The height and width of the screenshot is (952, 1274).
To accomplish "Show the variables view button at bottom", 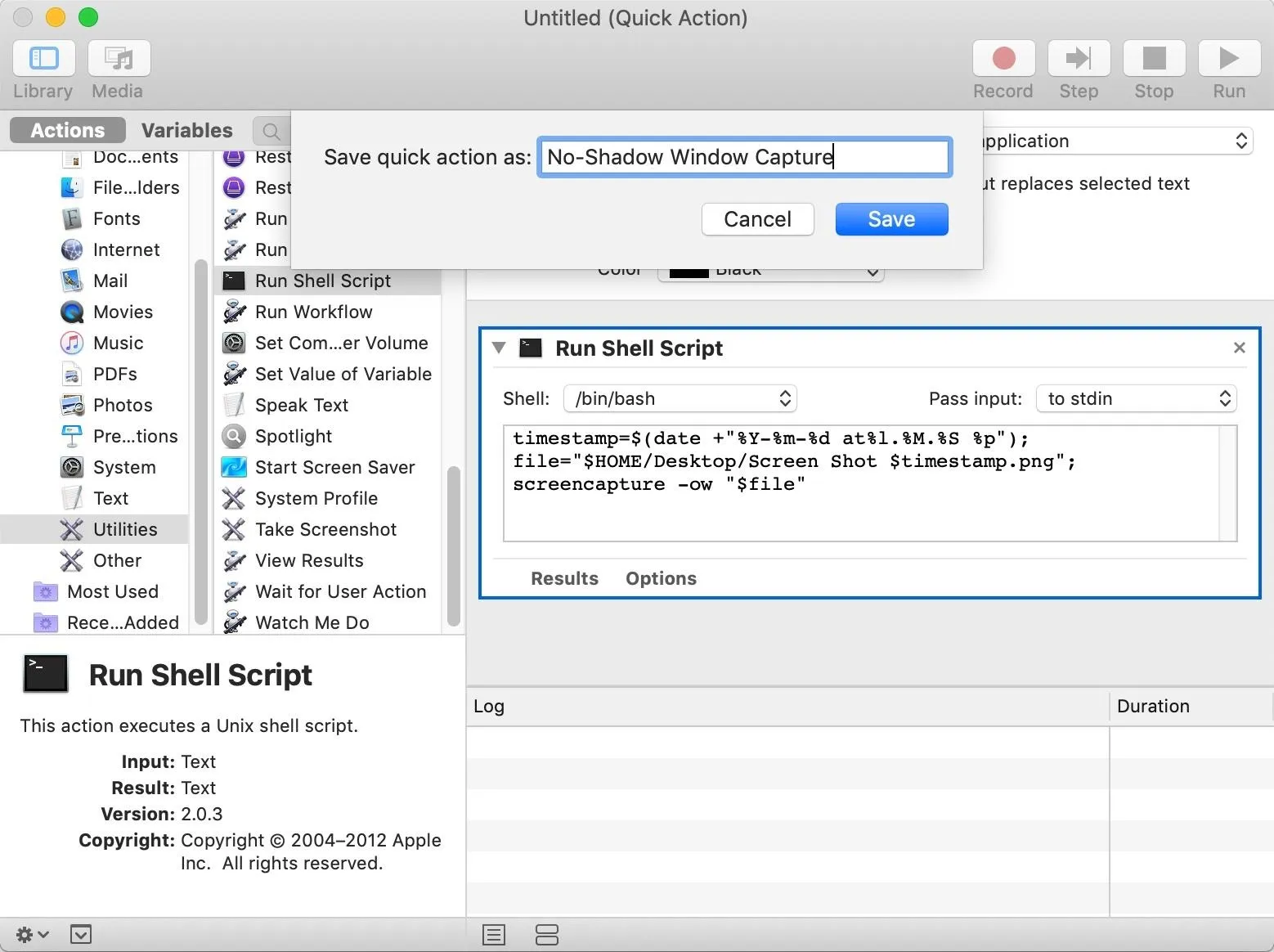I will pos(546,934).
